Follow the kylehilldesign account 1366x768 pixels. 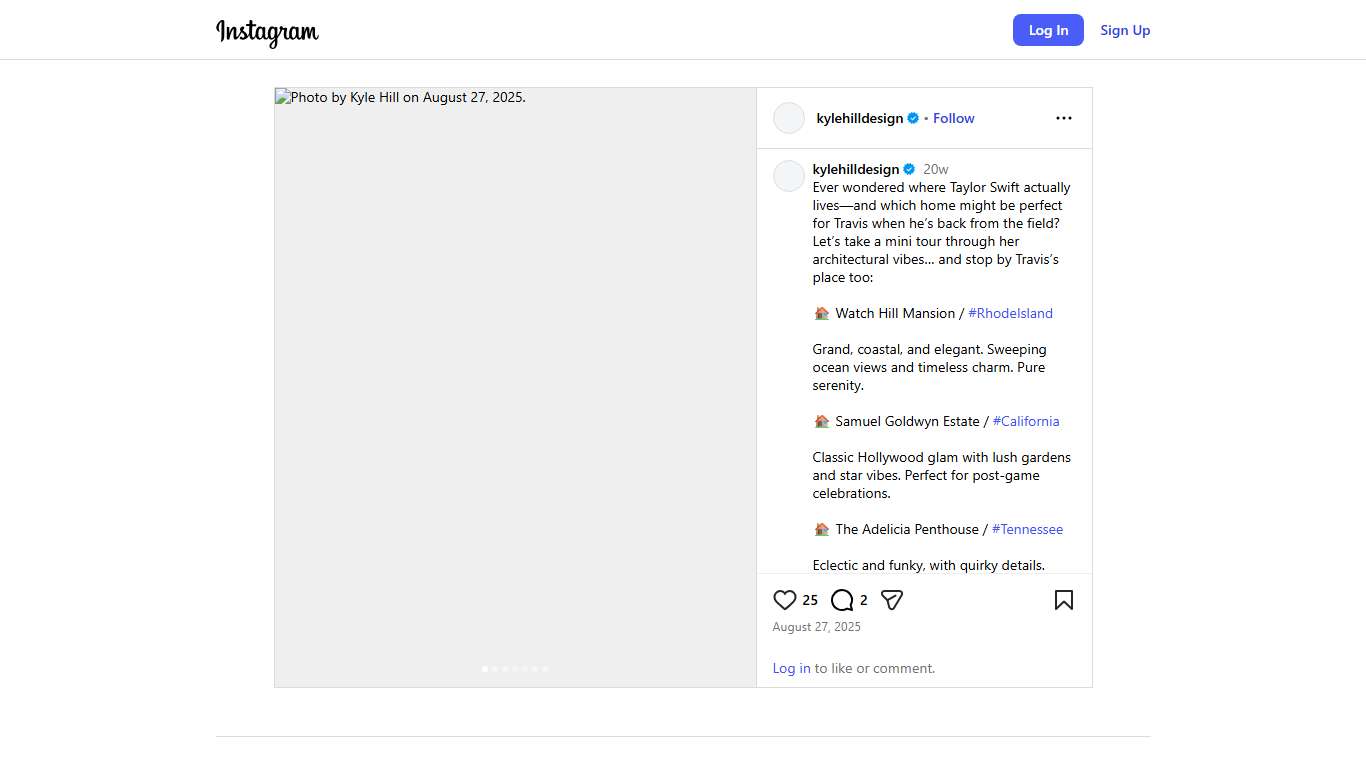click(x=953, y=118)
